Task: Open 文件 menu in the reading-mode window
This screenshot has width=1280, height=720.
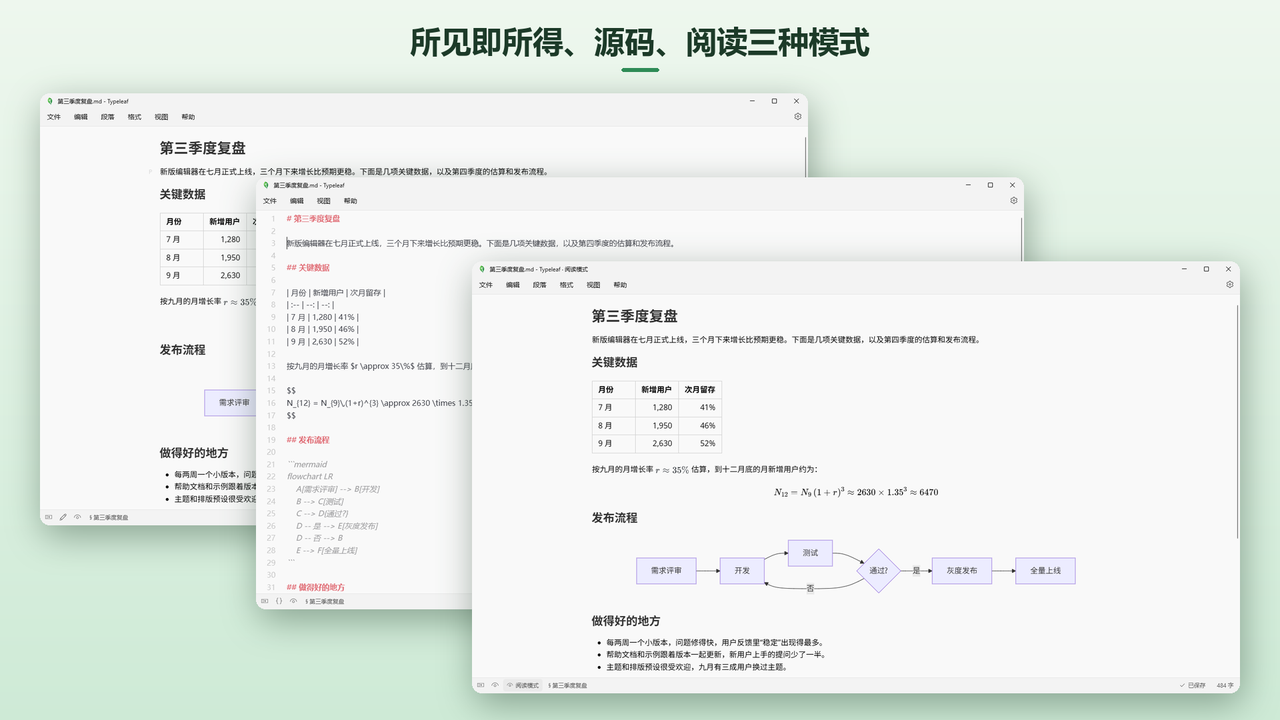Action: [x=486, y=285]
